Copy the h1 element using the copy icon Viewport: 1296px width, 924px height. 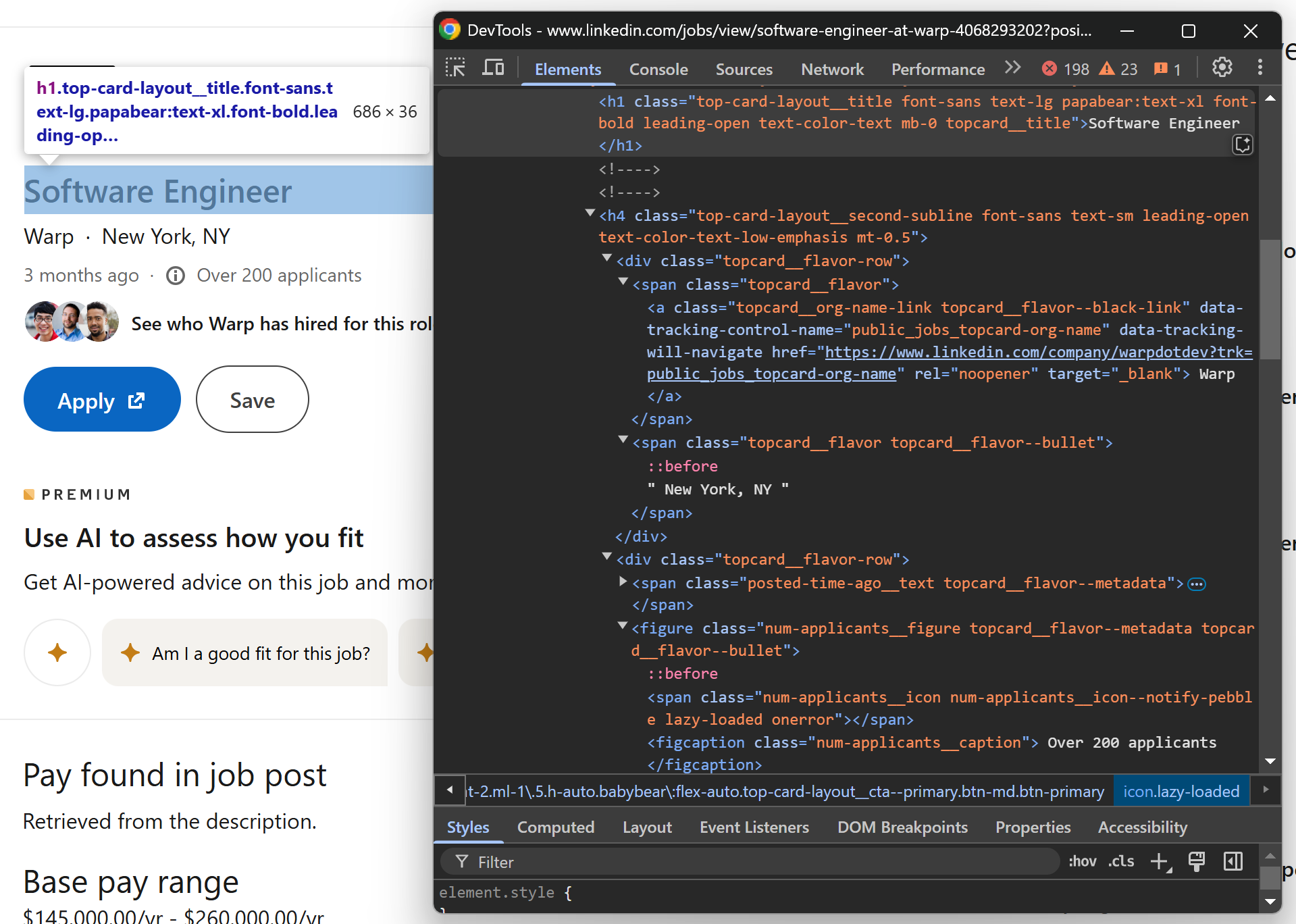tap(1243, 145)
